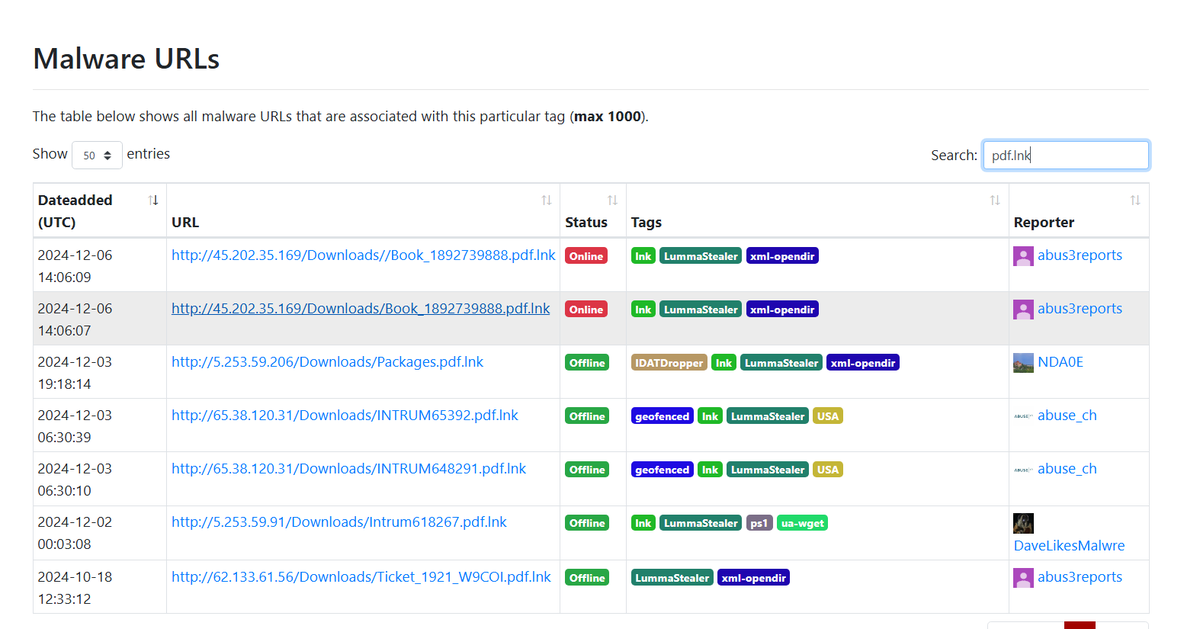Open abus3reports reporter in 14:06:09 row
The height and width of the screenshot is (629, 1200).
click(1080, 255)
